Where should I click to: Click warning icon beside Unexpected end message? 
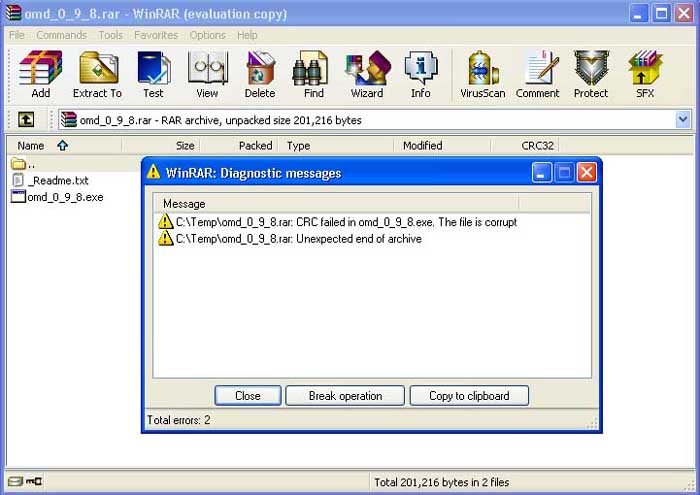point(166,238)
